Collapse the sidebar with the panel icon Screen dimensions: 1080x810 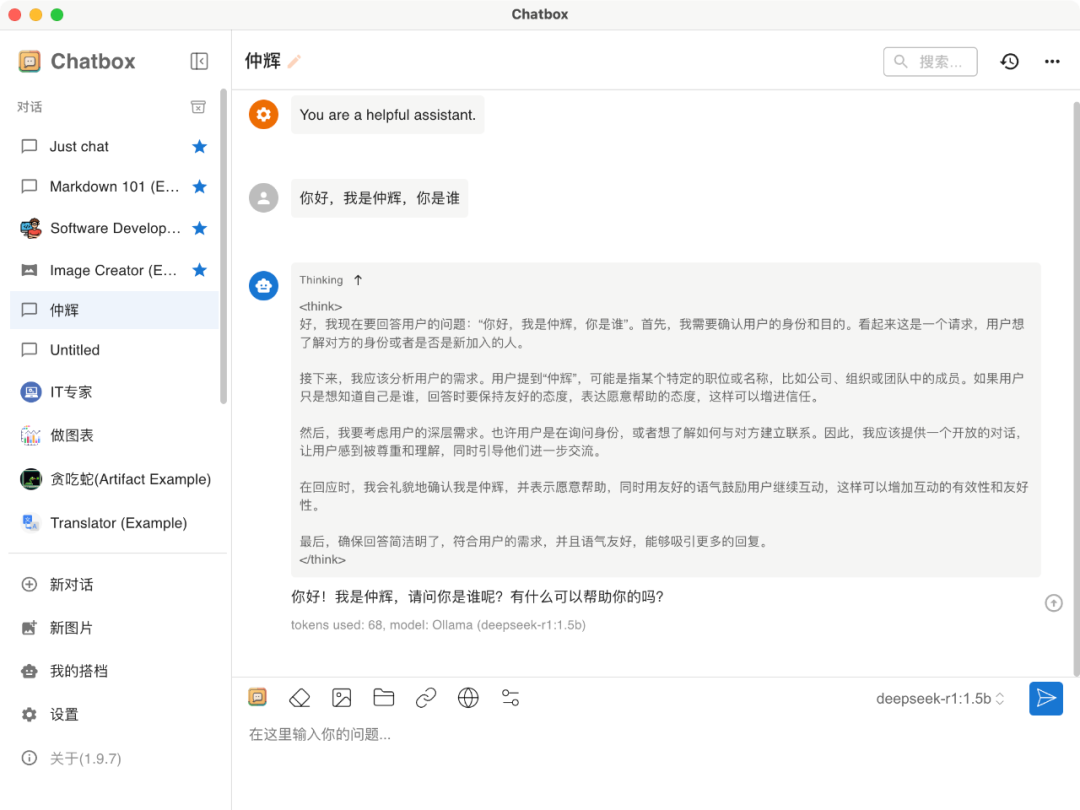199,61
